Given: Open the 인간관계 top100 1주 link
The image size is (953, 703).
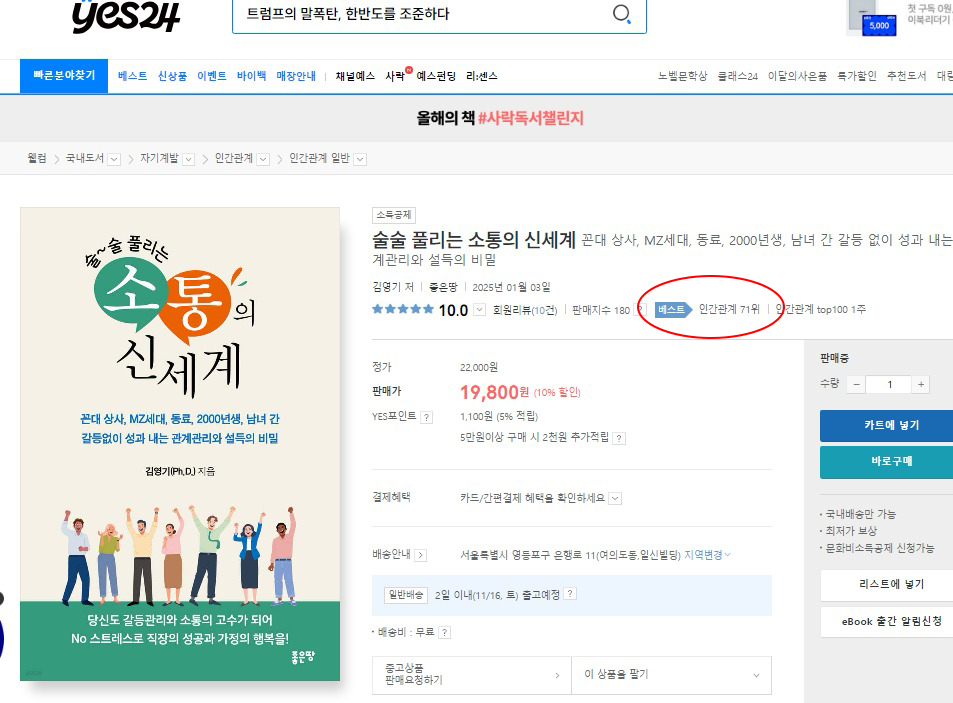Looking at the screenshot, I should tap(821, 309).
